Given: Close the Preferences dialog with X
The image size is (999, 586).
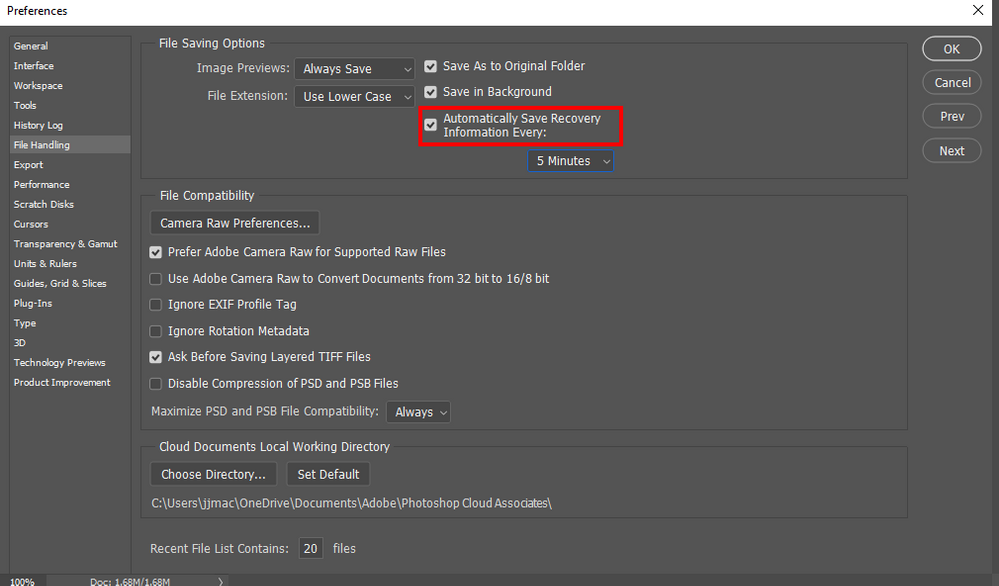Looking at the screenshot, I should point(977,10).
